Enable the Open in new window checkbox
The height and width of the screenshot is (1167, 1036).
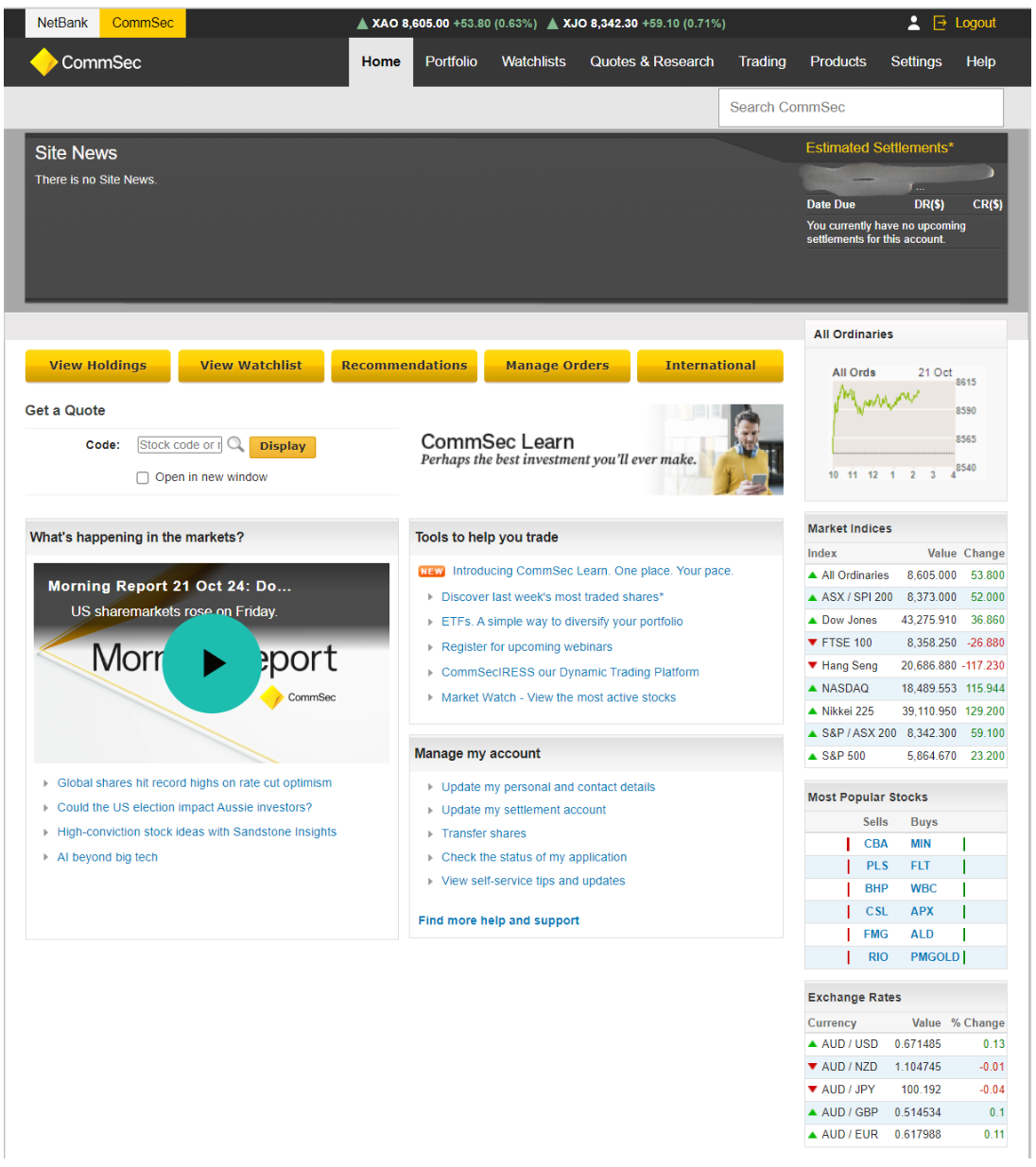pyautogui.click(x=143, y=478)
